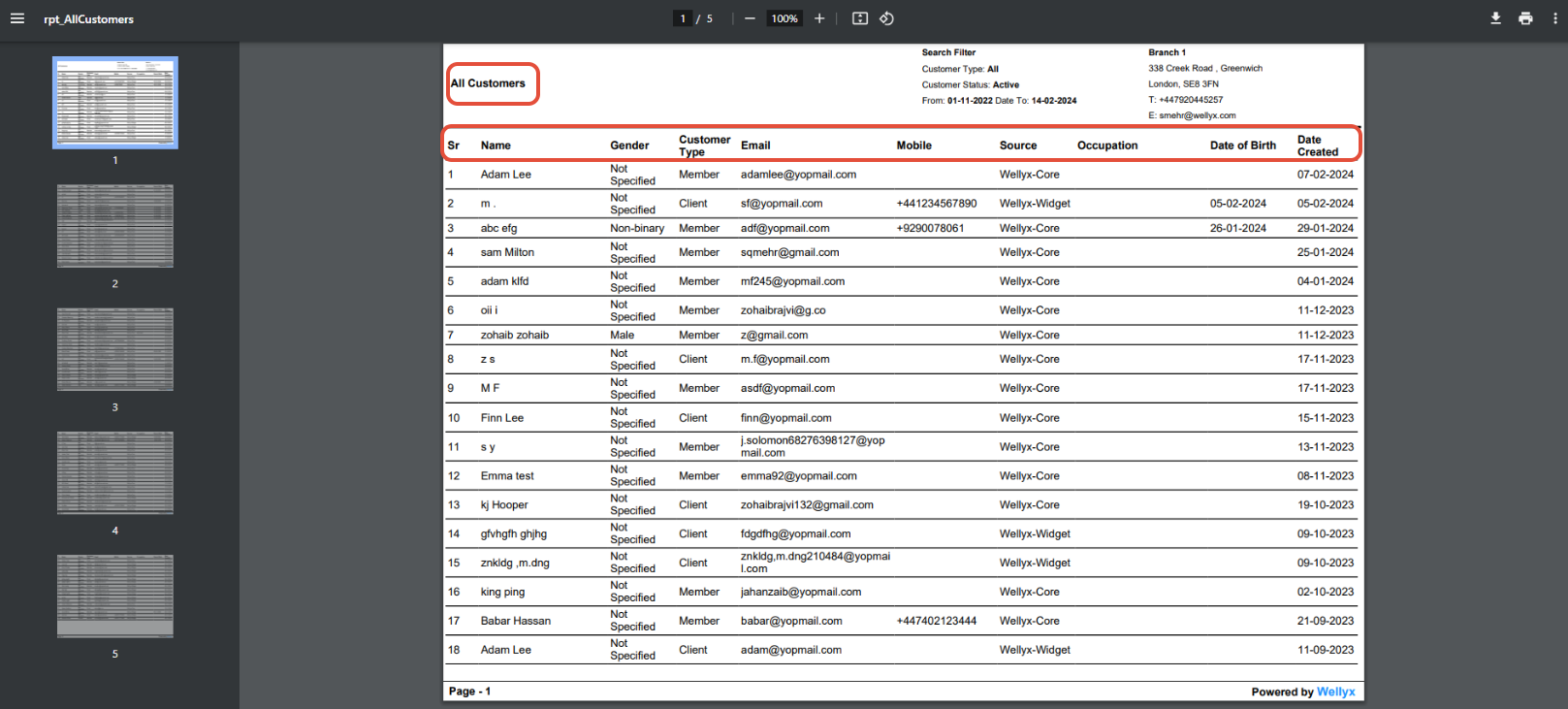
Task: Click the rotate counterclockwise icon
Action: 886,18
